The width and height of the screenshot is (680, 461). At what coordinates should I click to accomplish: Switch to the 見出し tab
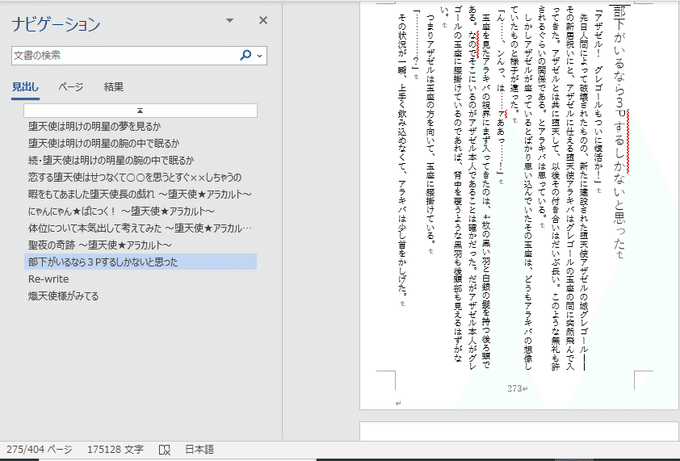click(x=25, y=87)
